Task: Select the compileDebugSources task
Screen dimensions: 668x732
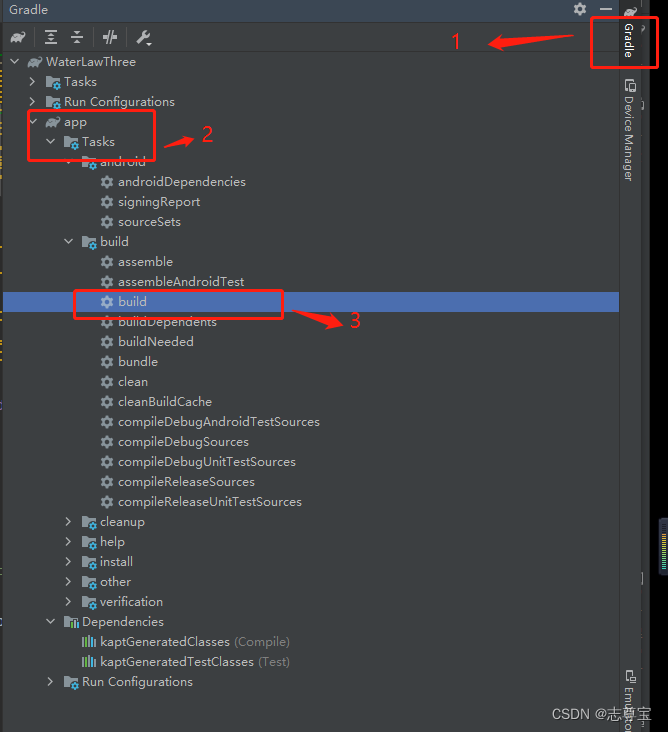Action: [x=183, y=442]
